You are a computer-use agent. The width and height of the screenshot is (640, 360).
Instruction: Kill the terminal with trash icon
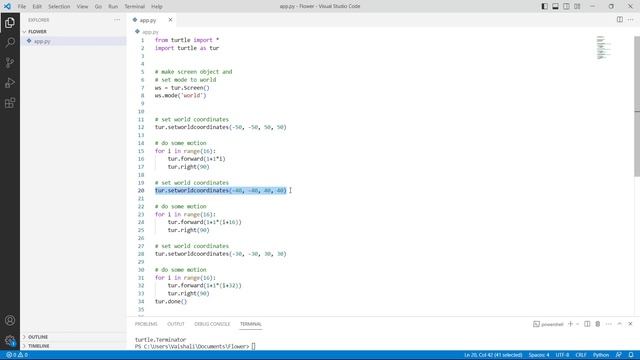598,324
